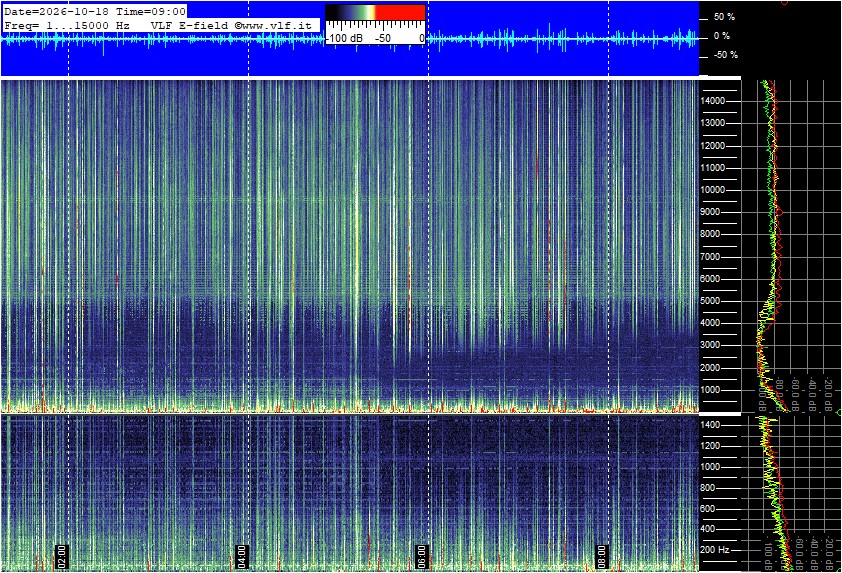Click the 9000 frequency axis label
The height and width of the screenshot is (573, 842).
click(710, 212)
